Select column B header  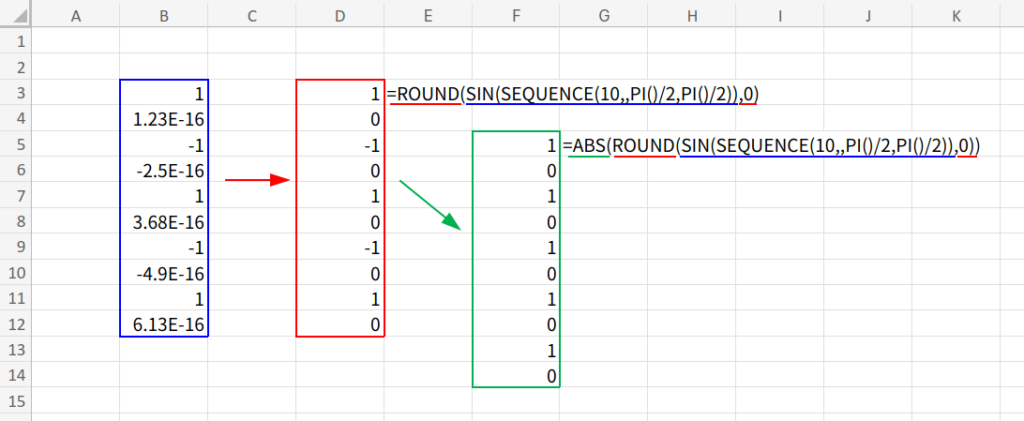tap(164, 16)
